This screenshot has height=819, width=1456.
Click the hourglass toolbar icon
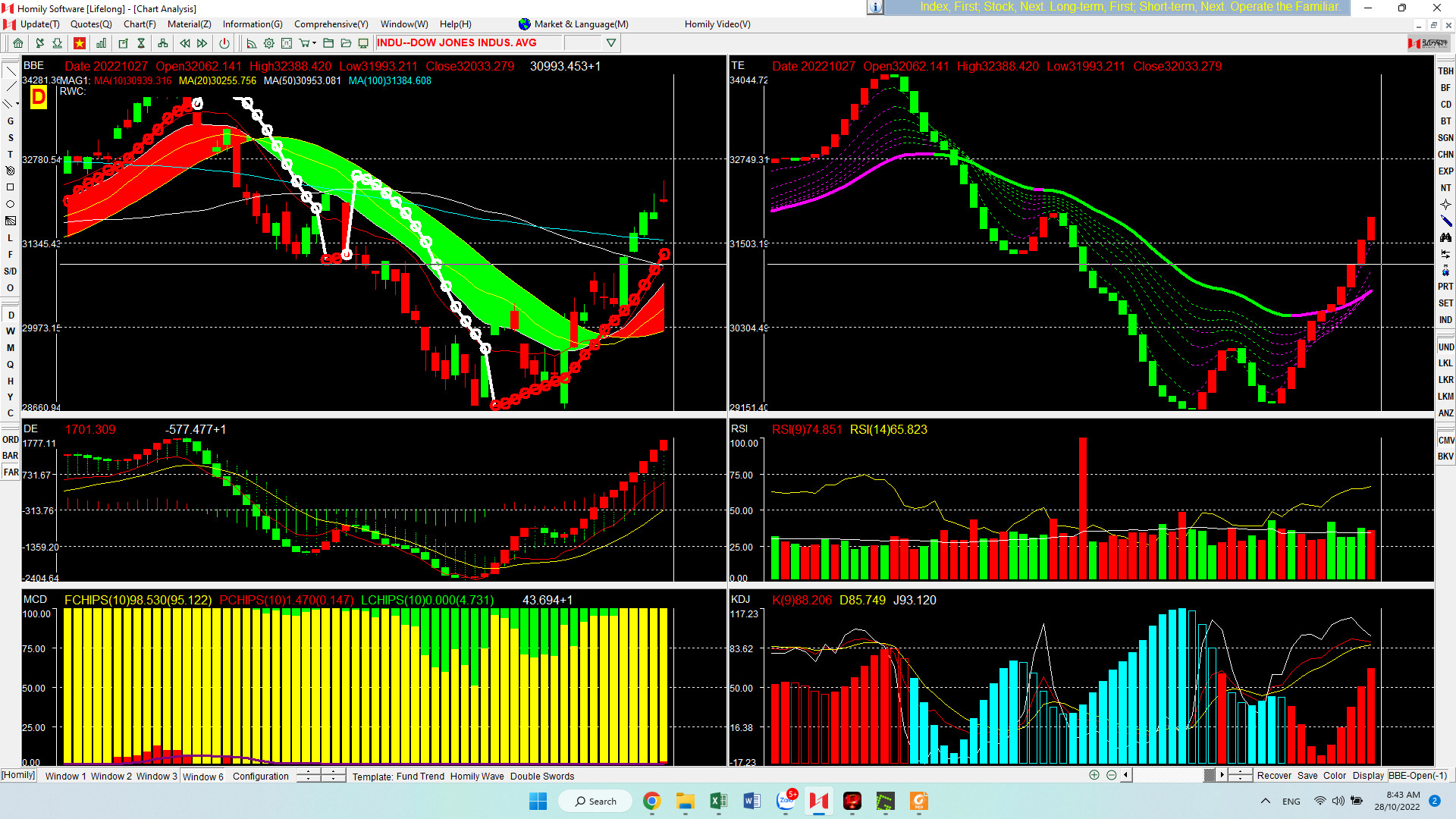[x=141, y=43]
